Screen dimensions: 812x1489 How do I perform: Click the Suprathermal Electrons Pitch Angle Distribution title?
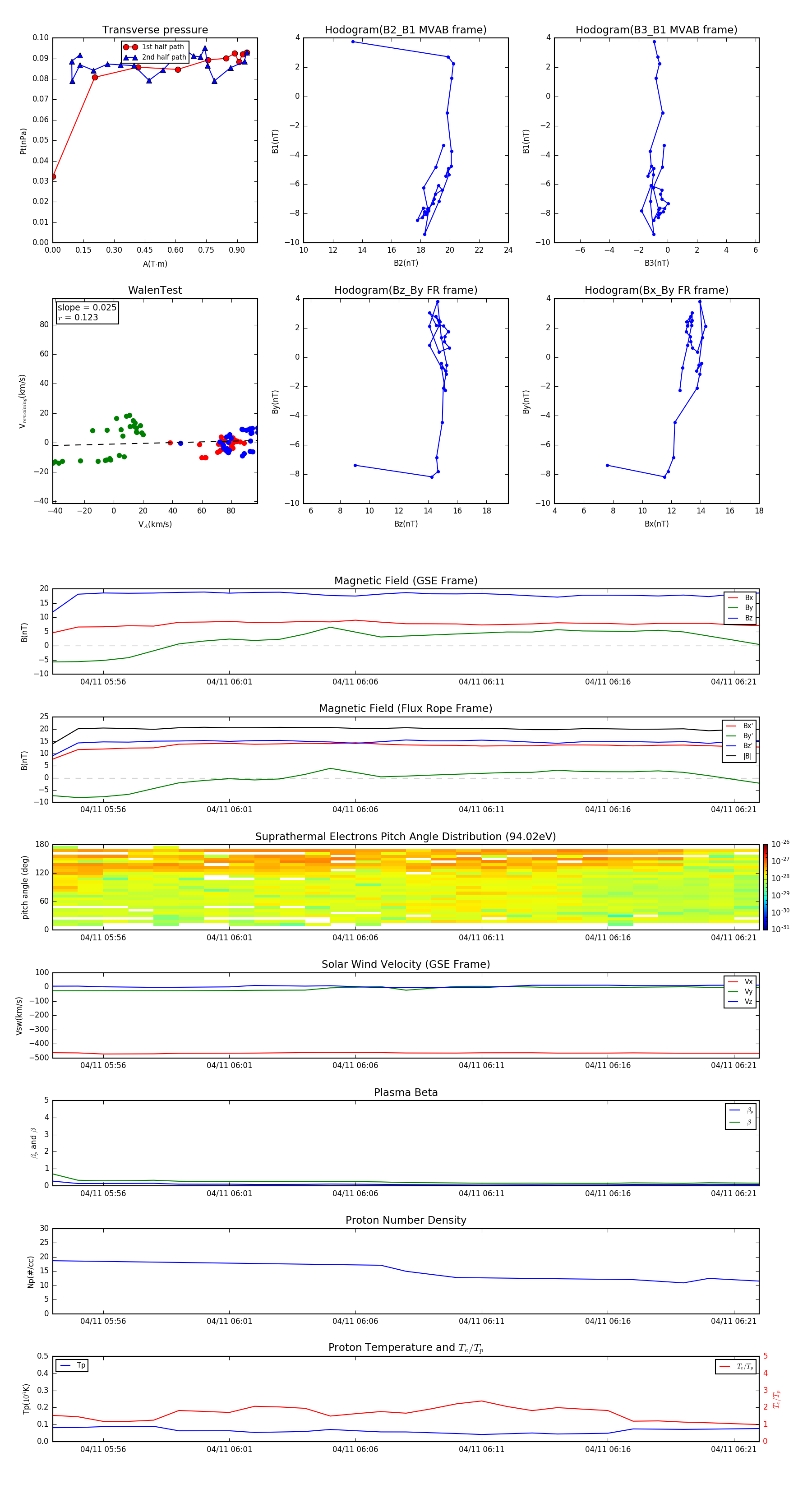click(x=406, y=837)
